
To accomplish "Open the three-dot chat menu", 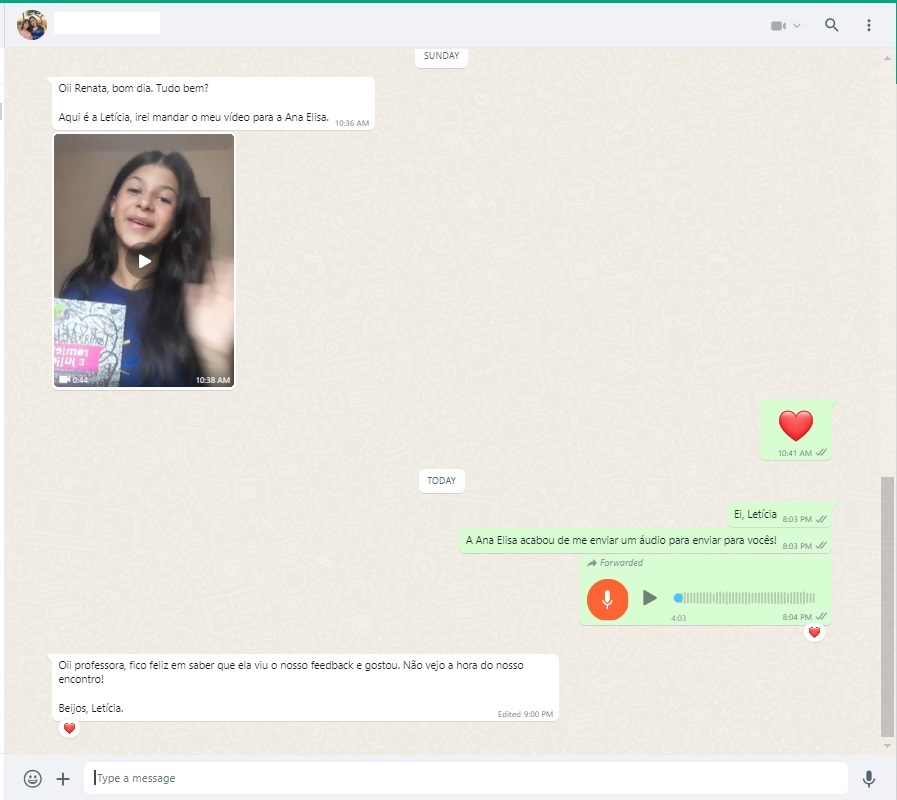I will point(868,25).
